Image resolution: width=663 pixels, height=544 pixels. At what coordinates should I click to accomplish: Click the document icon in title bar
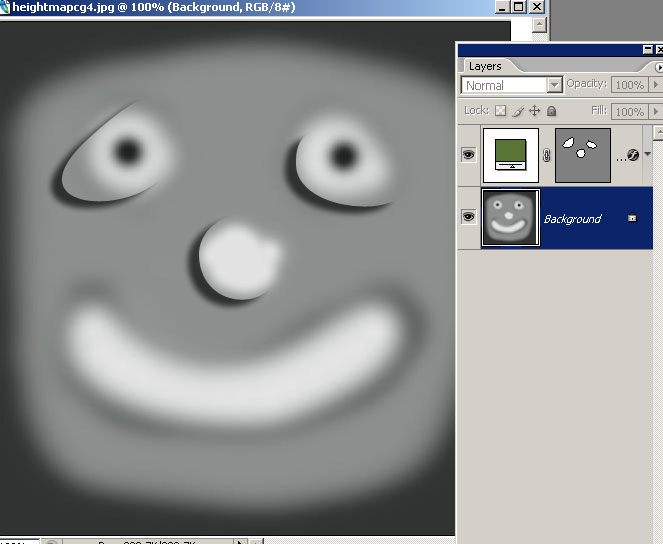coord(4,8)
